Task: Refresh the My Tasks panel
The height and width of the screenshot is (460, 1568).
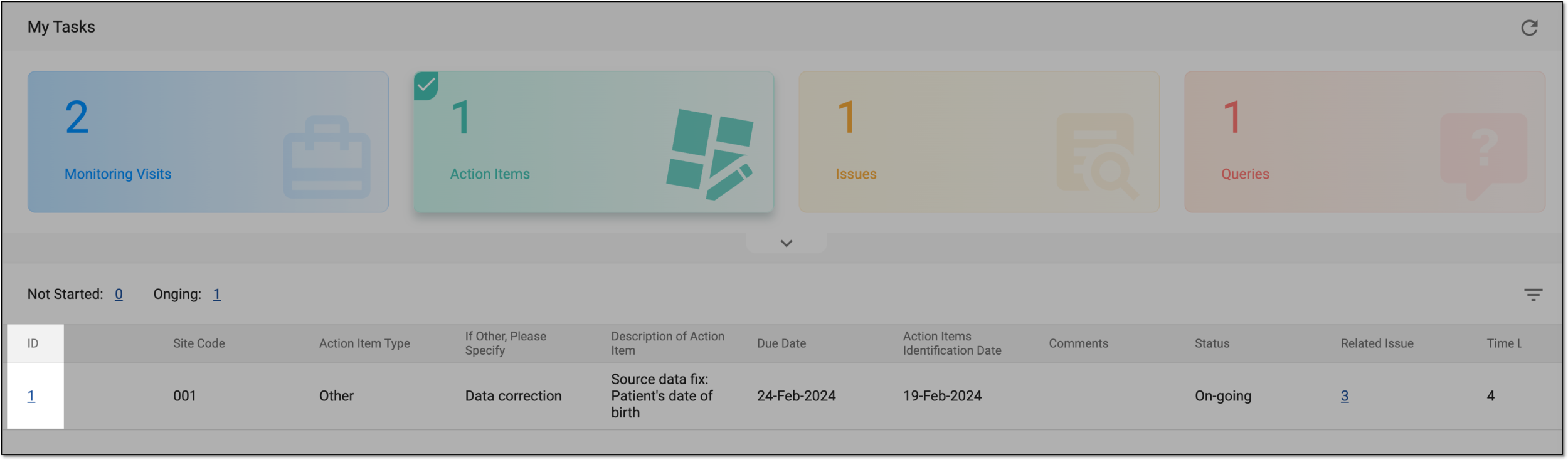Action: click(1528, 28)
